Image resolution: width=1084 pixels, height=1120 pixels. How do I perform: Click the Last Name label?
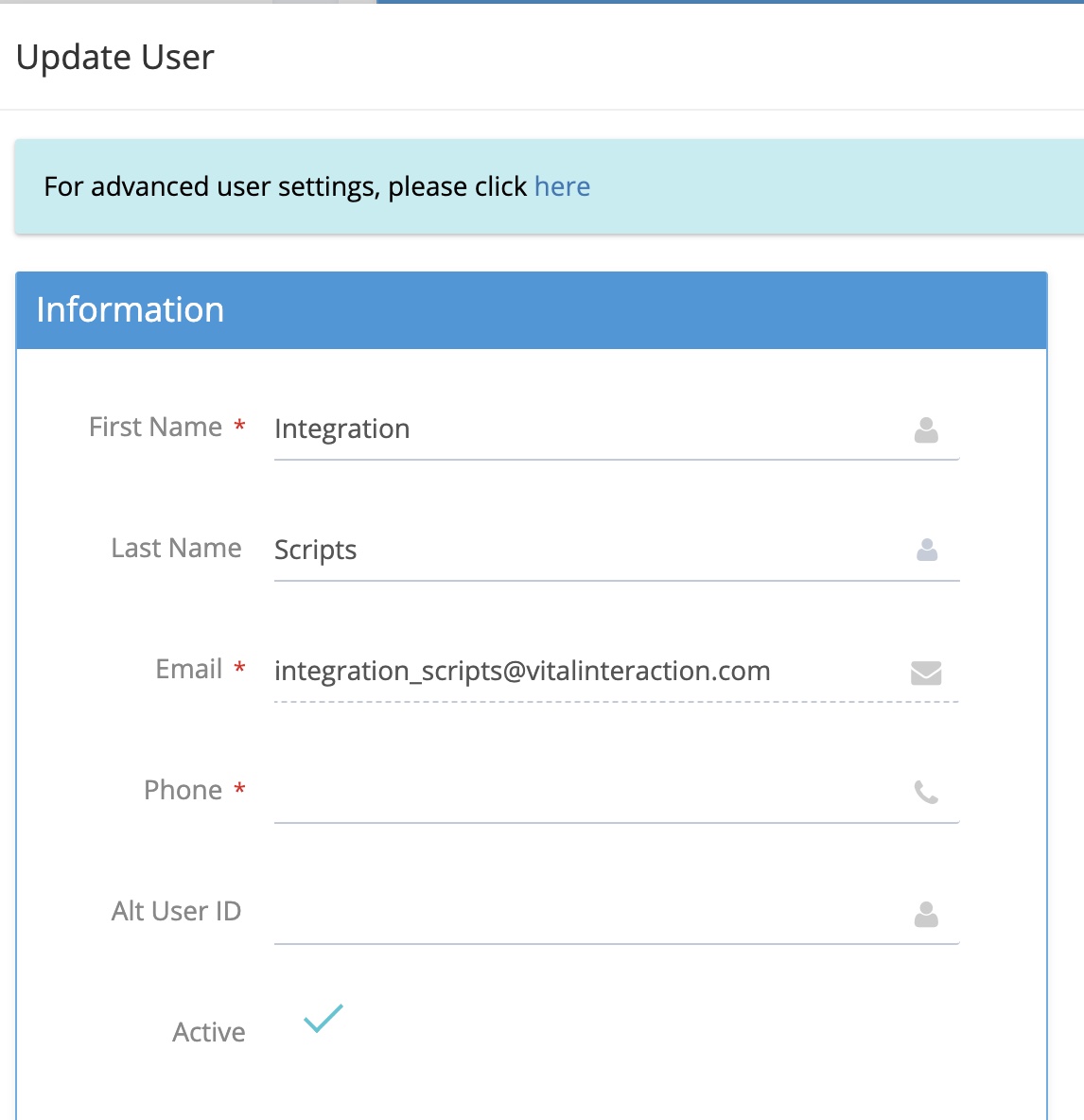pyautogui.click(x=176, y=549)
